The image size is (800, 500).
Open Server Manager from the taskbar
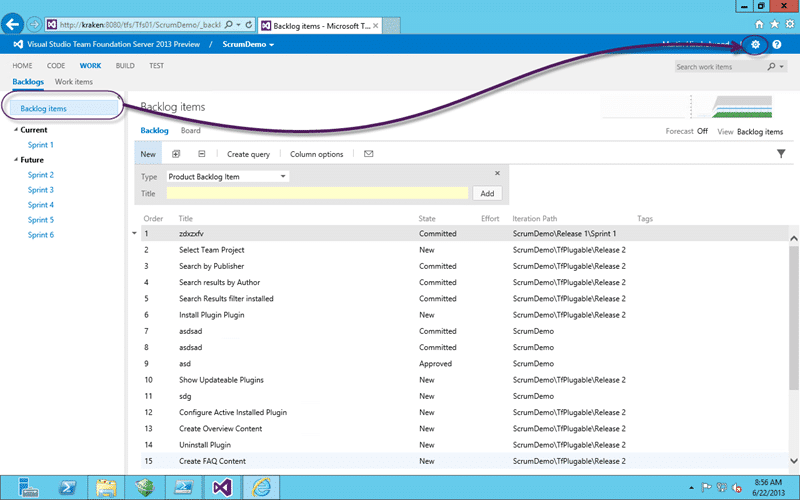pos(28,488)
